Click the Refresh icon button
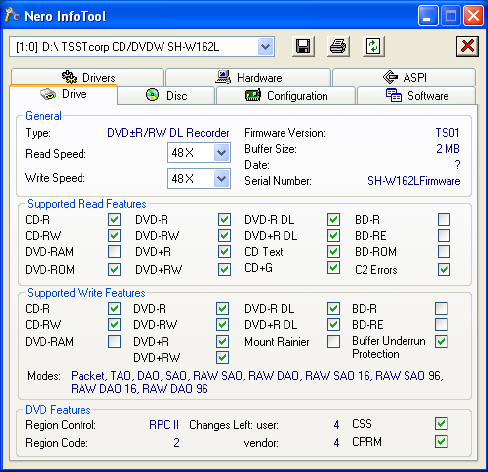Screen dimensions: 488x472 click(373, 46)
